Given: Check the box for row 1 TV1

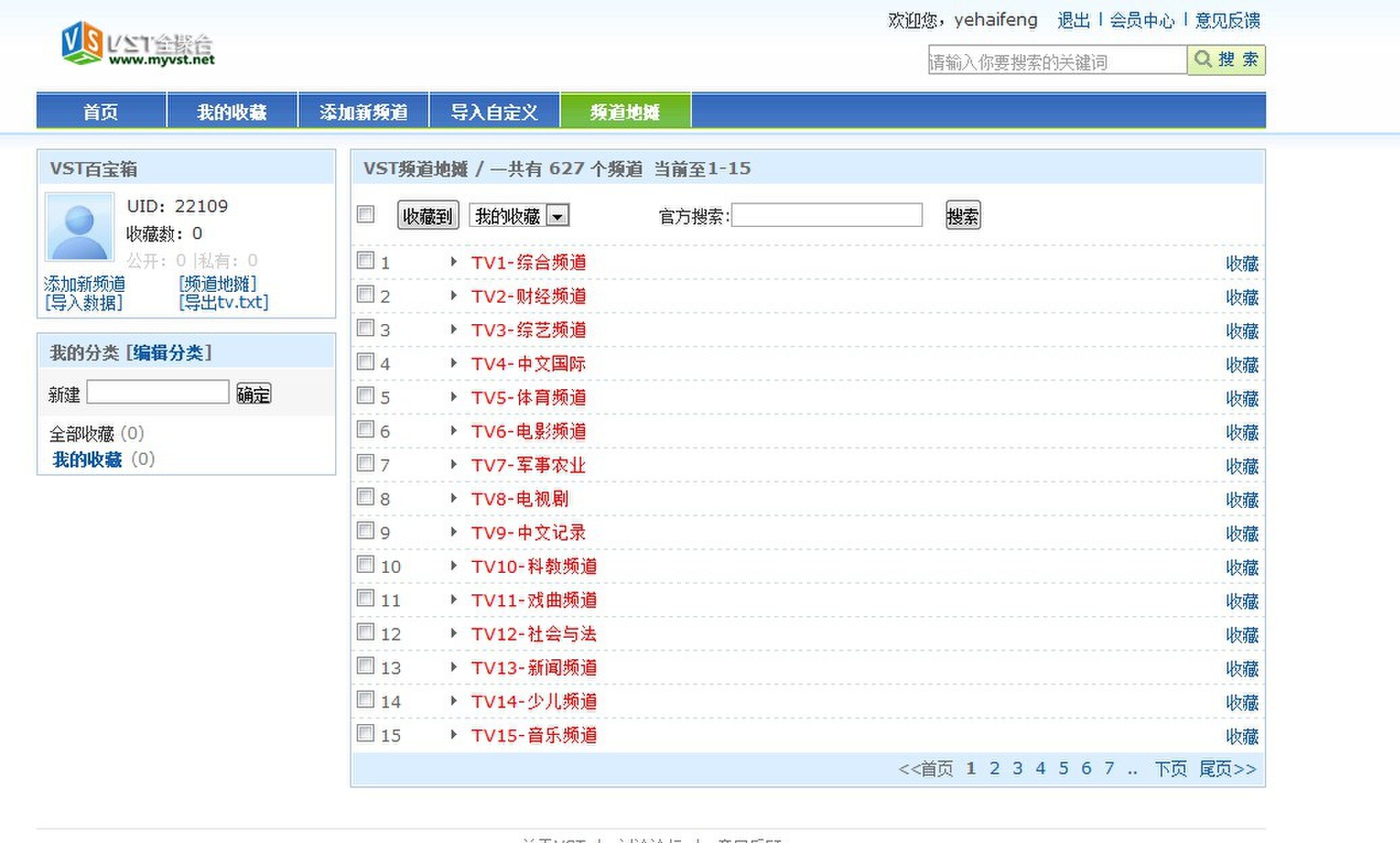Looking at the screenshot, I should [366, 260].
